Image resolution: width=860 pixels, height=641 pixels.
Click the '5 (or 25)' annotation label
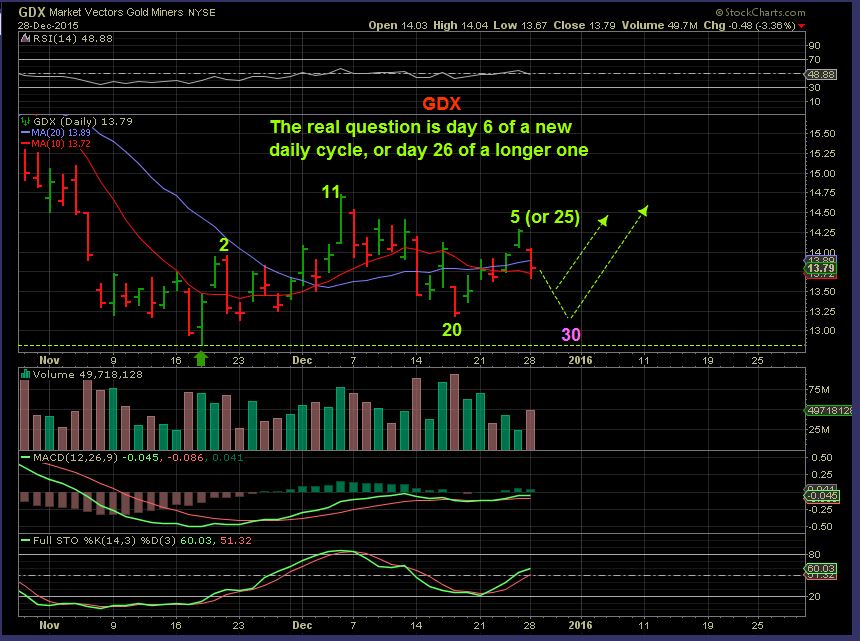coord(545,217)
